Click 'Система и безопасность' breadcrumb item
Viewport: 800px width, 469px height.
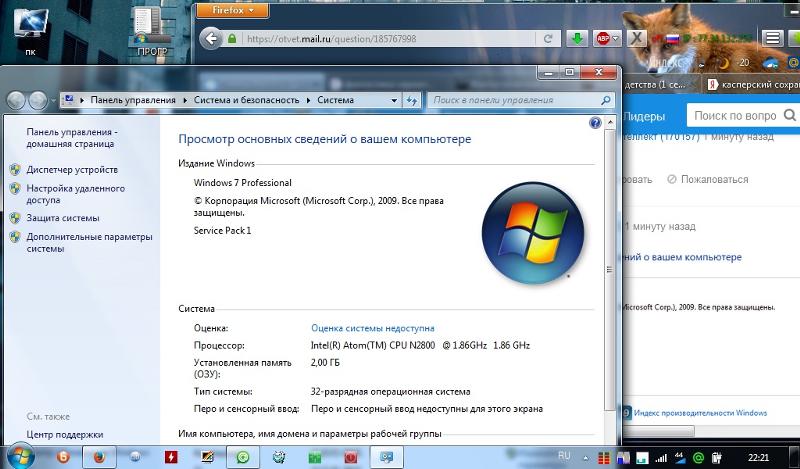pos(246,100)
